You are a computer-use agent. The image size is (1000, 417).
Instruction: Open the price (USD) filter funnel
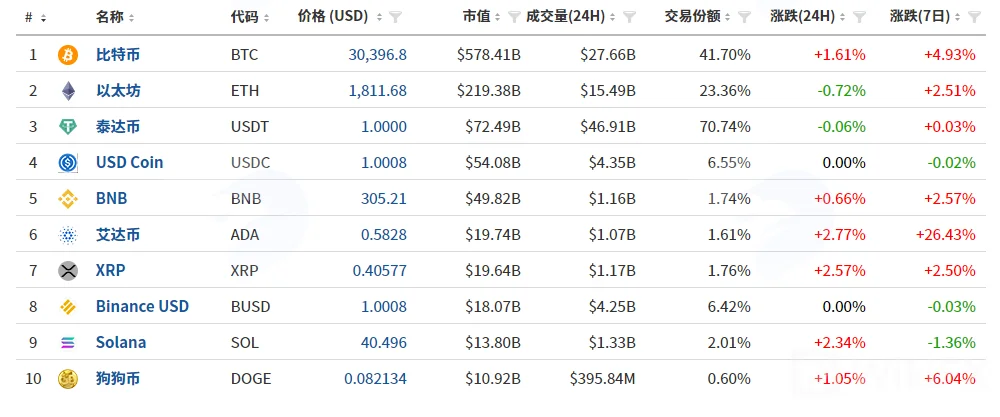pos(395,17)
